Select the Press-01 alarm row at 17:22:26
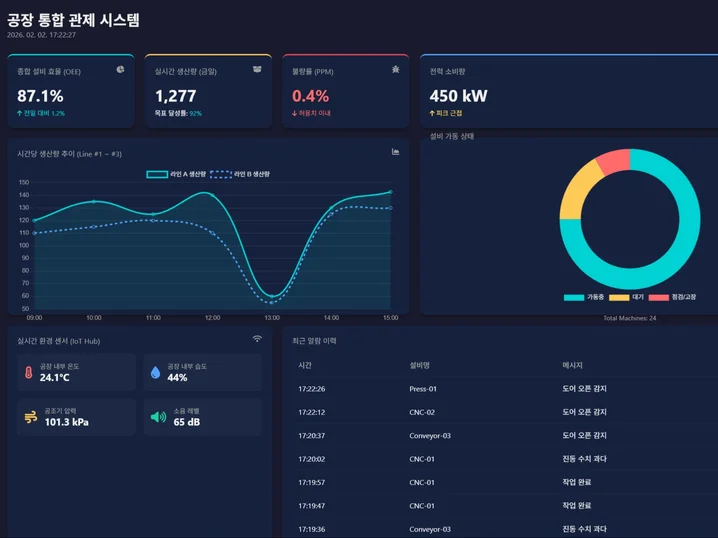 point(500,388)
